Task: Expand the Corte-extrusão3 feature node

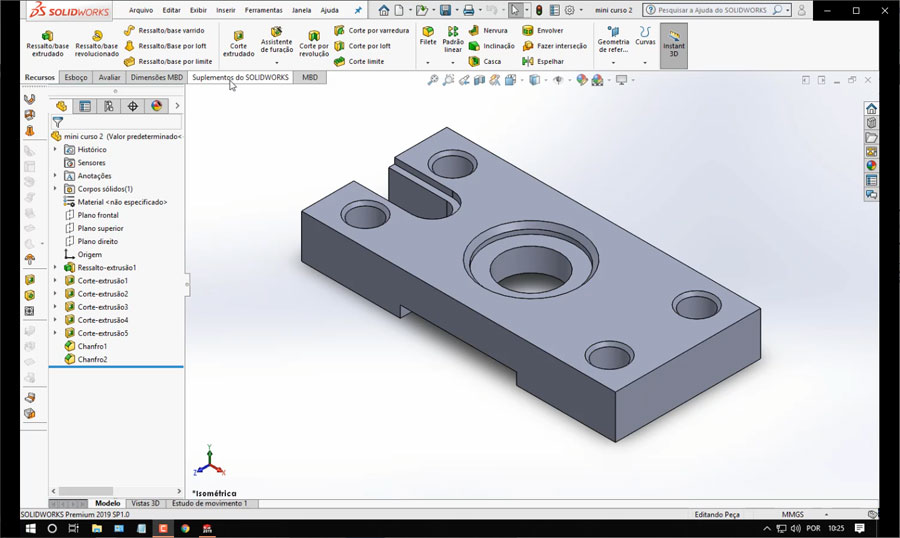Action: [55, 307]
